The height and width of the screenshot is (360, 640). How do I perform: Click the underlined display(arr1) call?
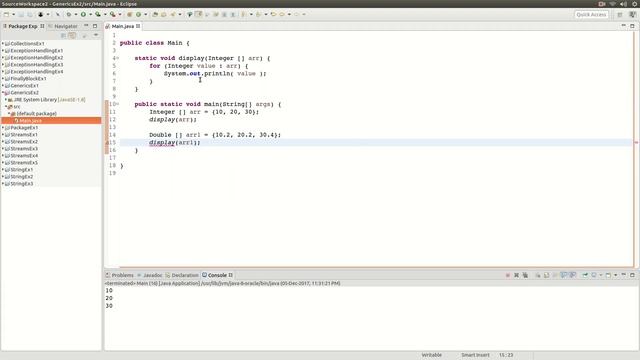point(174,142)
